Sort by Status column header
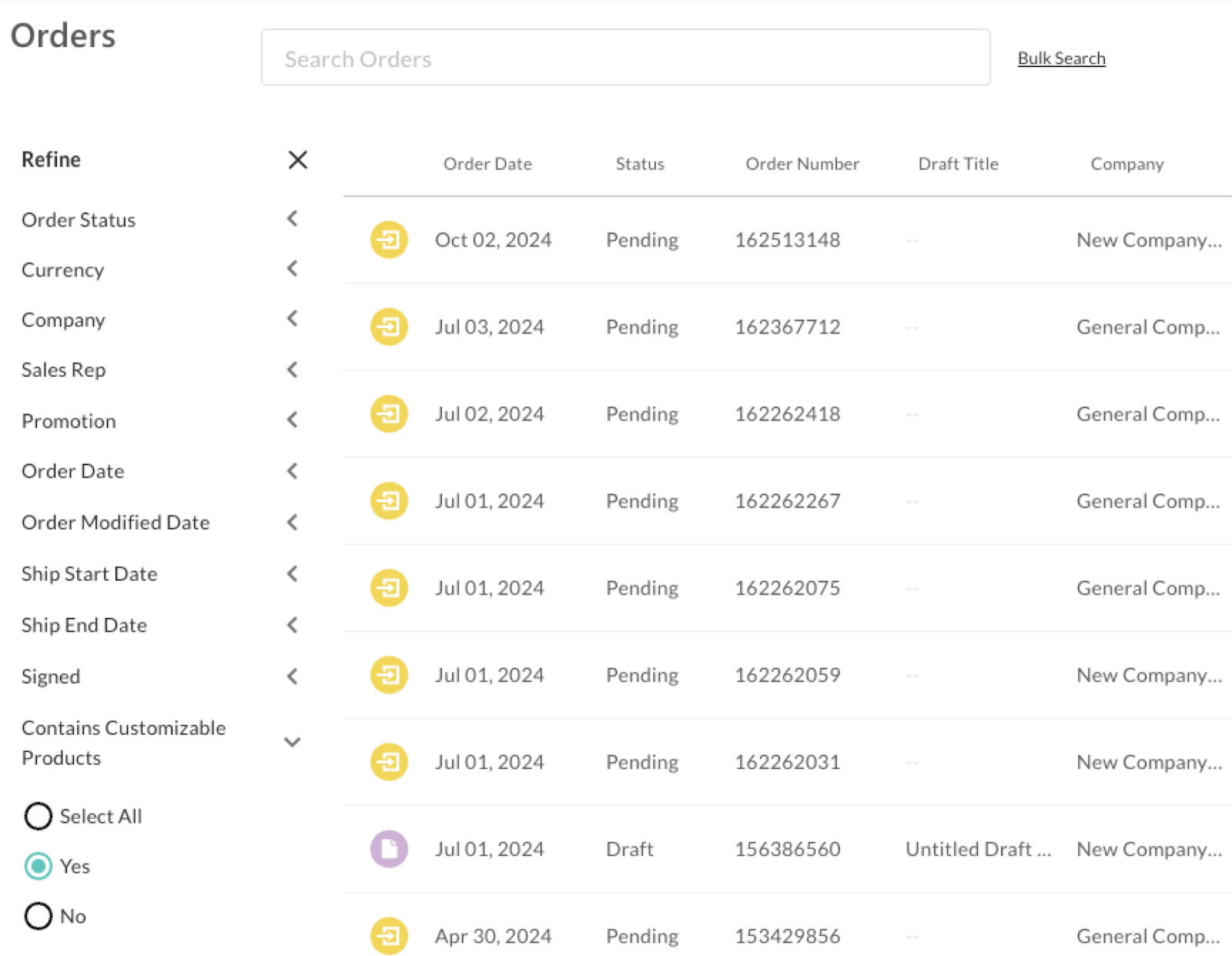Screen dimensions: 1232x956 [x=640, y=163]
